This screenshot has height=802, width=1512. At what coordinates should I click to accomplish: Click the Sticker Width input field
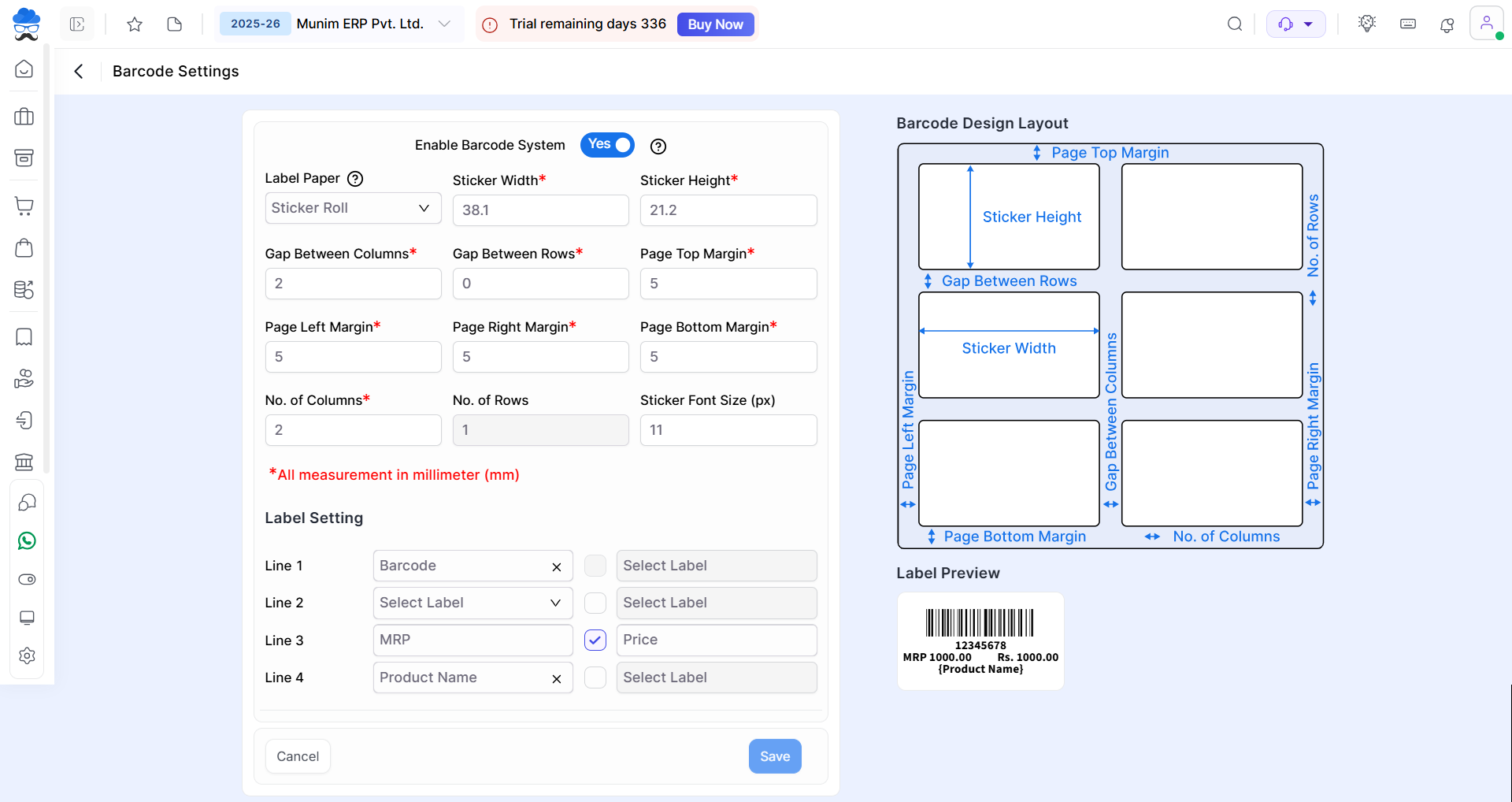point(540,210)
